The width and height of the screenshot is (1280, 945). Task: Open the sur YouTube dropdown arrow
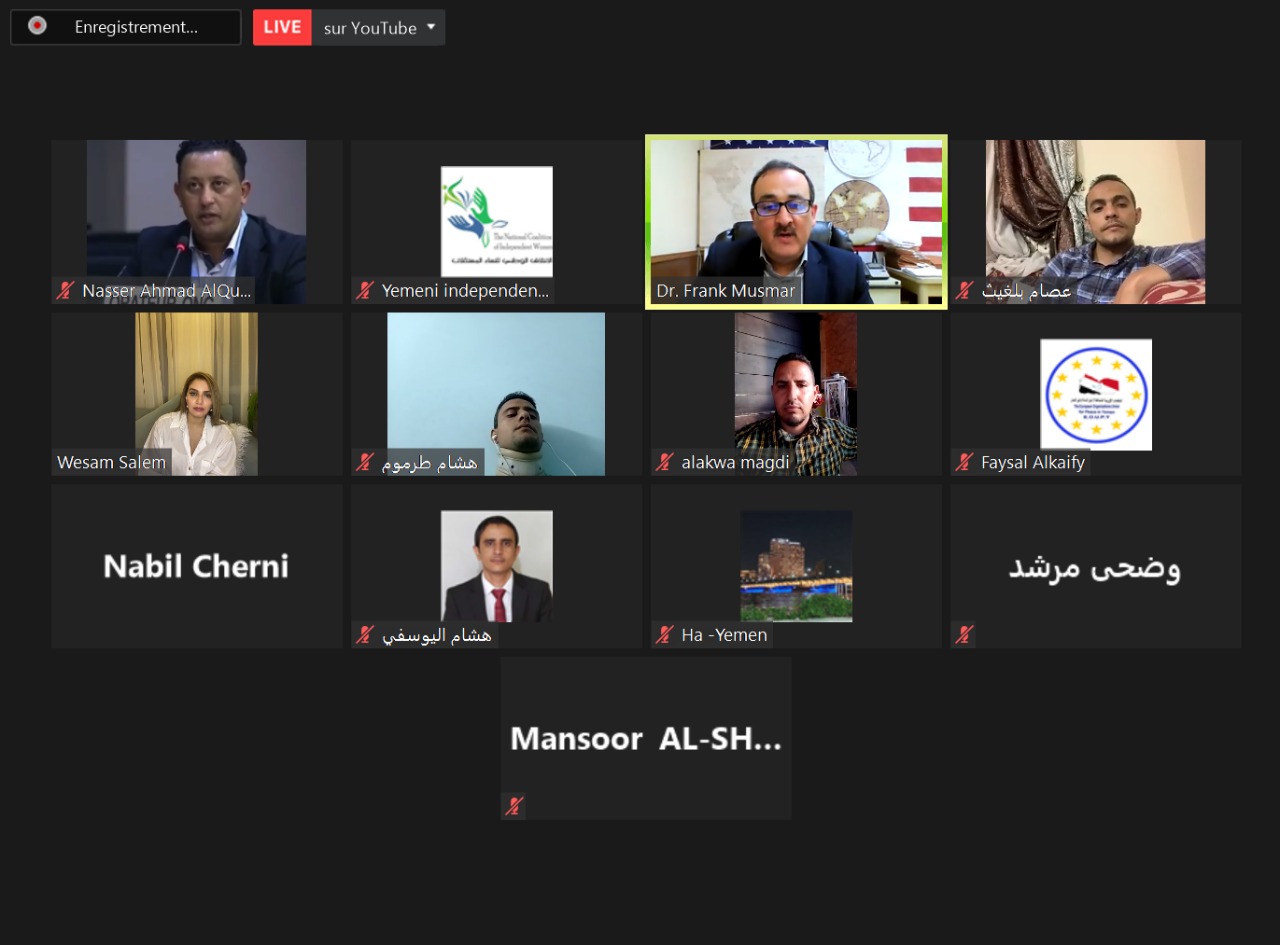pyautogui.click(x=431, y=27)
